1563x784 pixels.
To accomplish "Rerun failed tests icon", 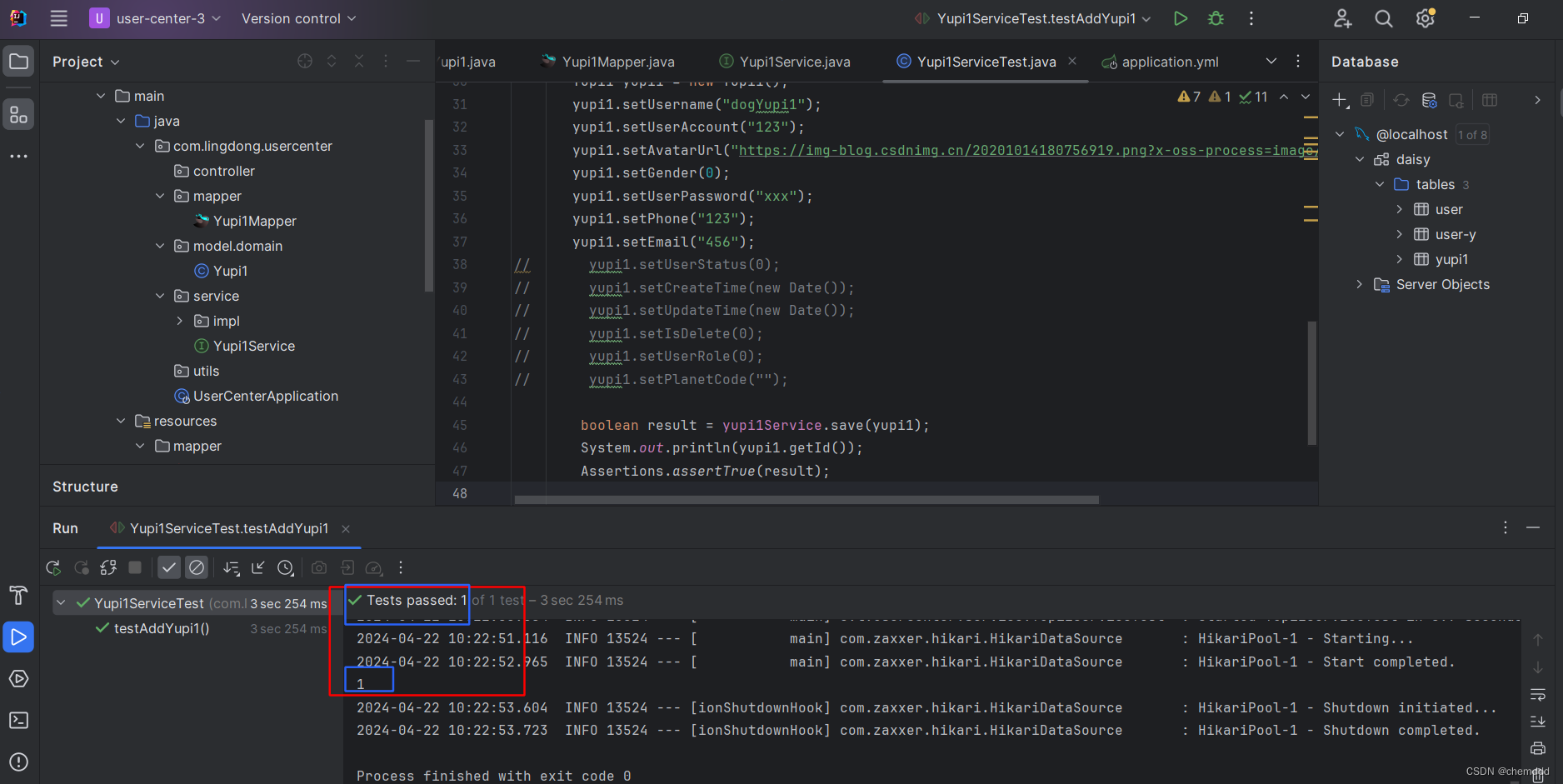I will (x=82, y=567).
